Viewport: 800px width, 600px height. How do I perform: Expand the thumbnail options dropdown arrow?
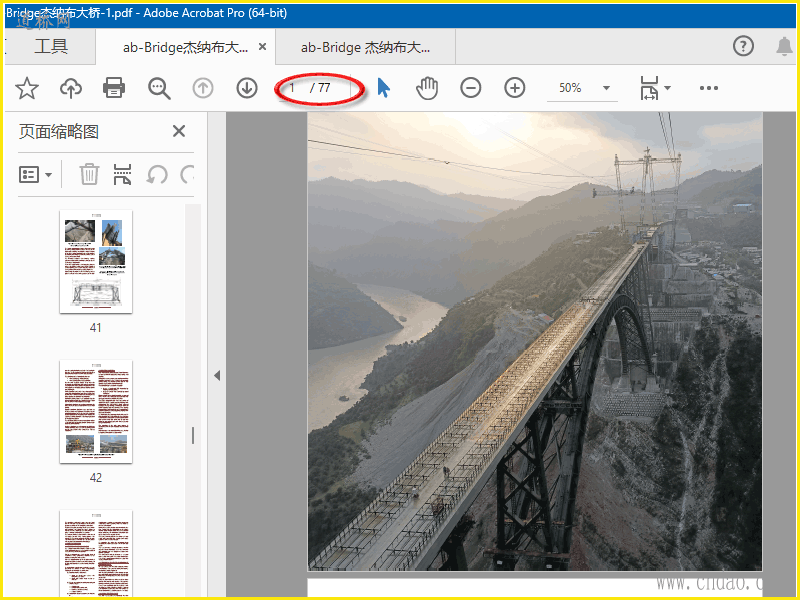click(x=48, y=175)
